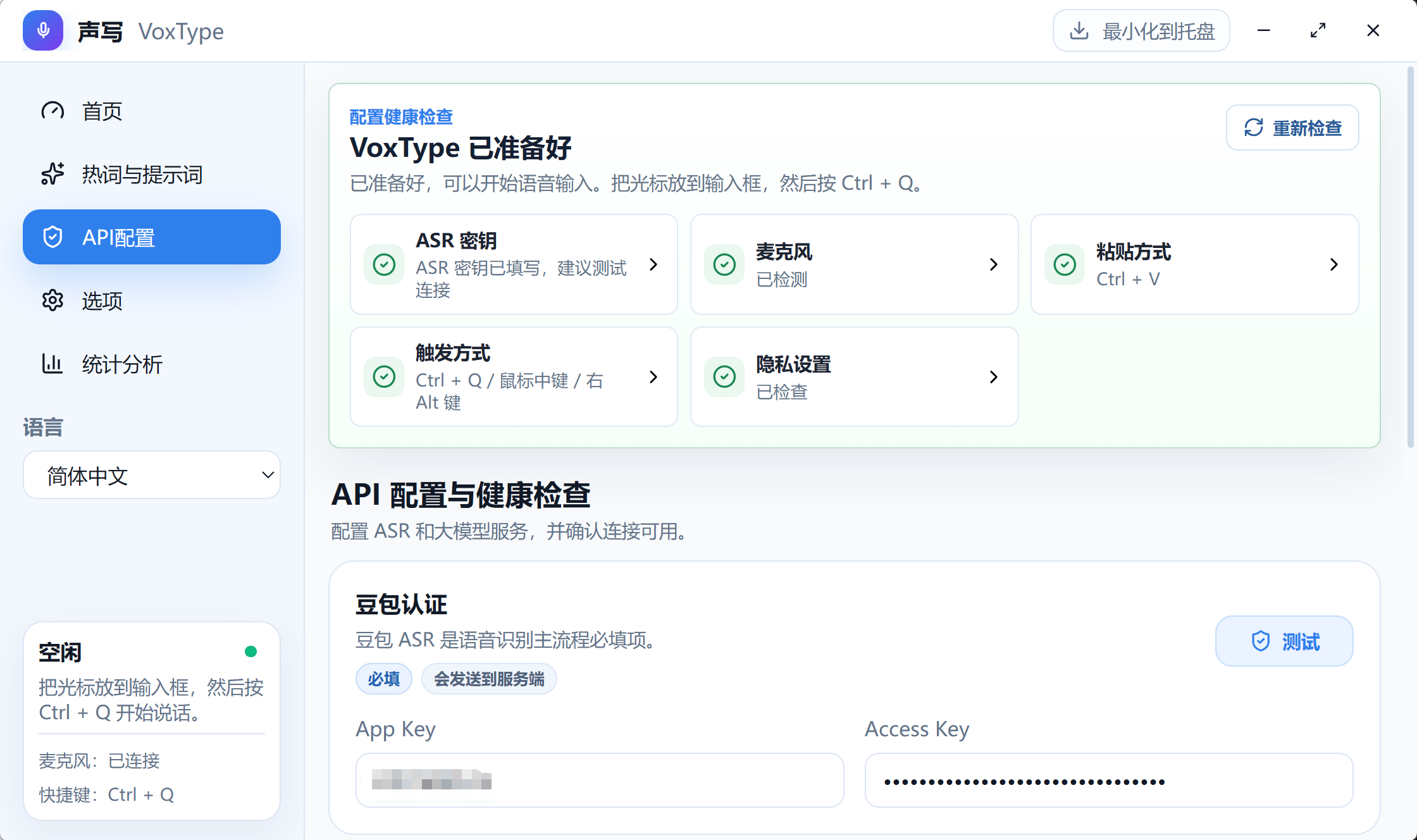
Task: Click the Home gauge icon in sidebar
Action: [53, 111]
